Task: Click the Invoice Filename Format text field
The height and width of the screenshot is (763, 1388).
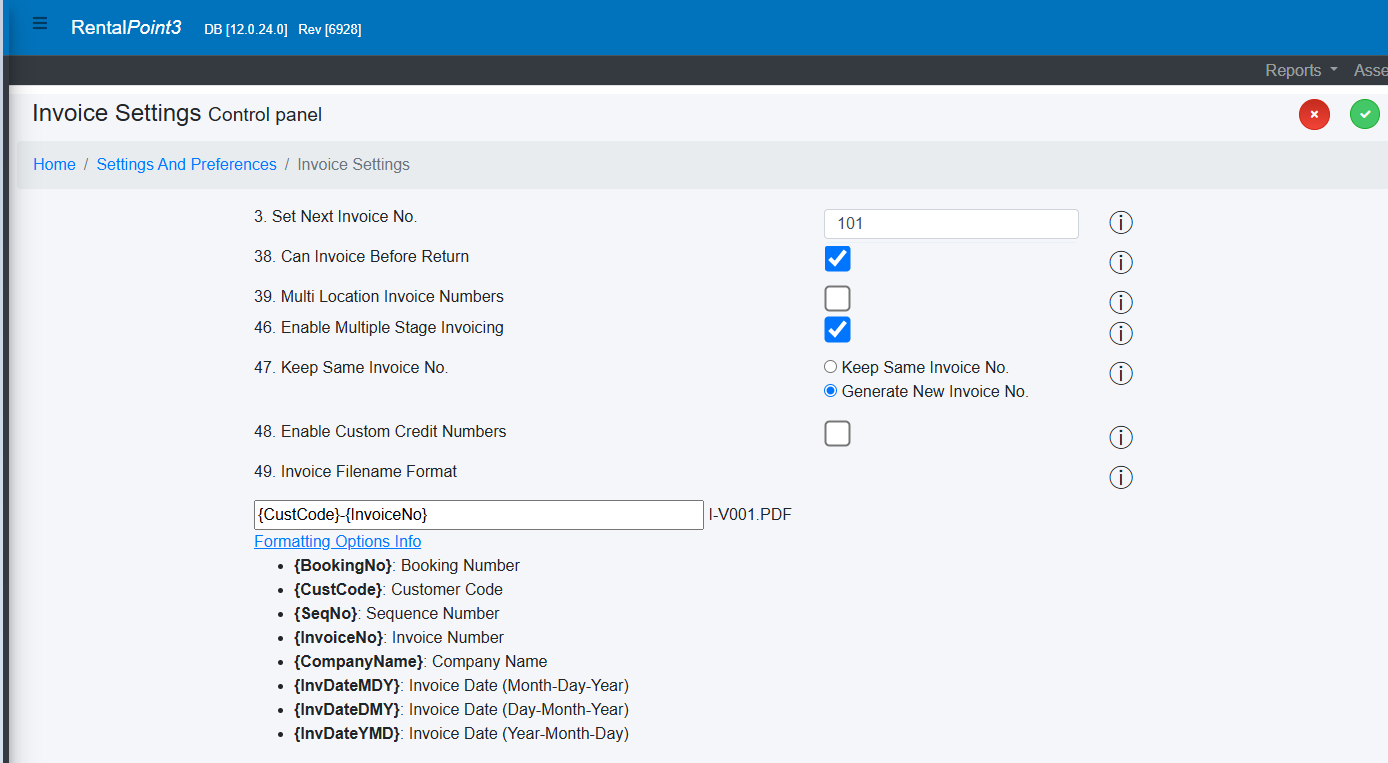Action: pyautogui.click(x=479, y=515)
